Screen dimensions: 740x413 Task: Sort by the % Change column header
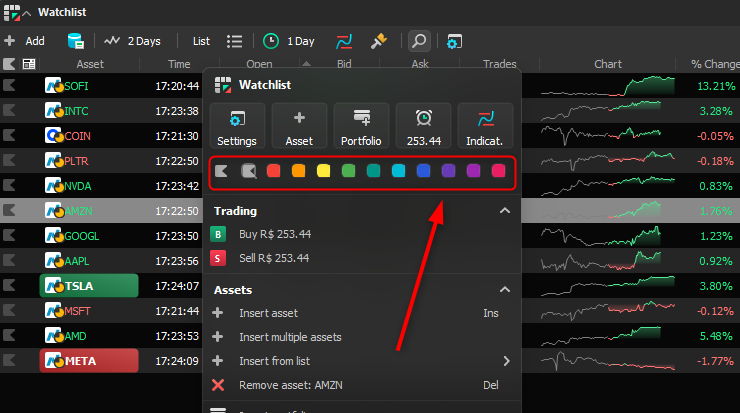click(715, 64)
